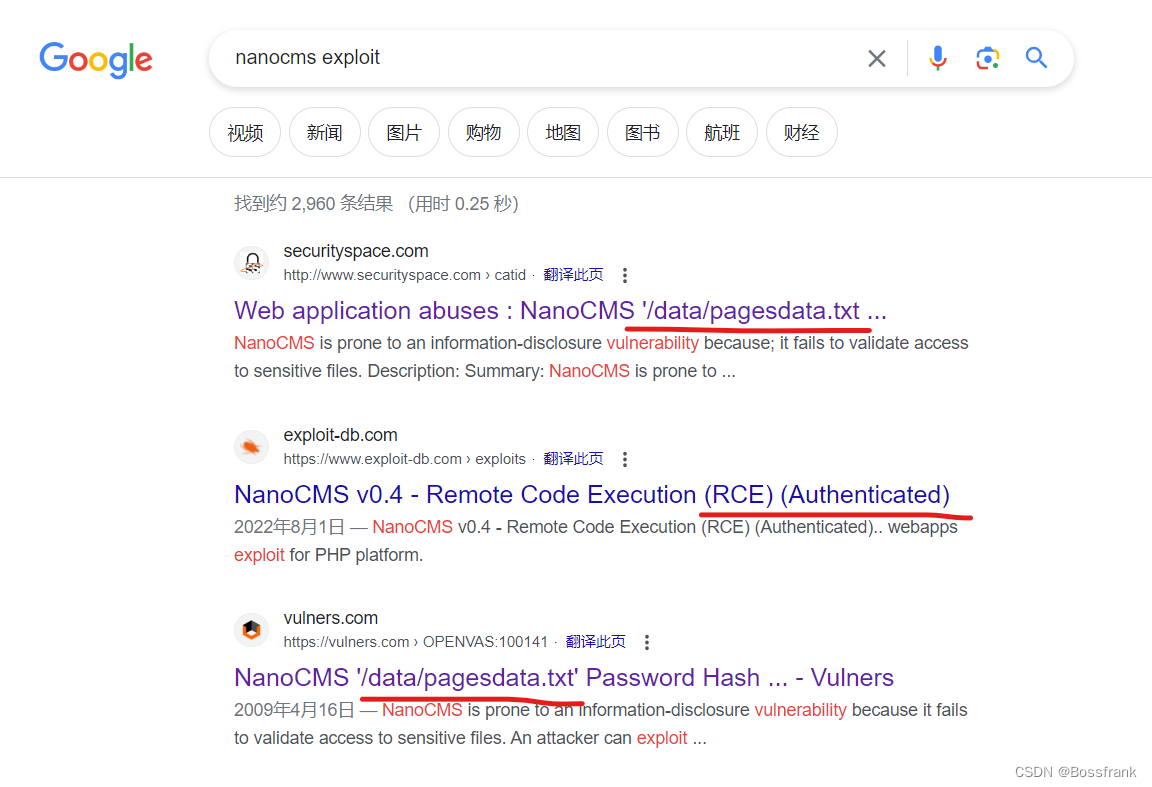Select the 图书 filter tab
The width and height of the screenshot is (1152, 787).
(642, 132)
